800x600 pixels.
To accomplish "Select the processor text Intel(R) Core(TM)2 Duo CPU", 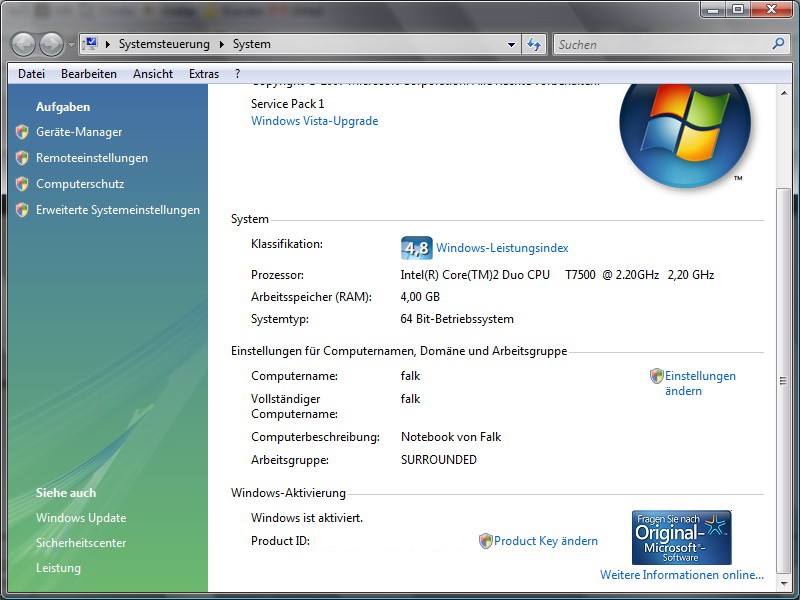I will [475, 275].
